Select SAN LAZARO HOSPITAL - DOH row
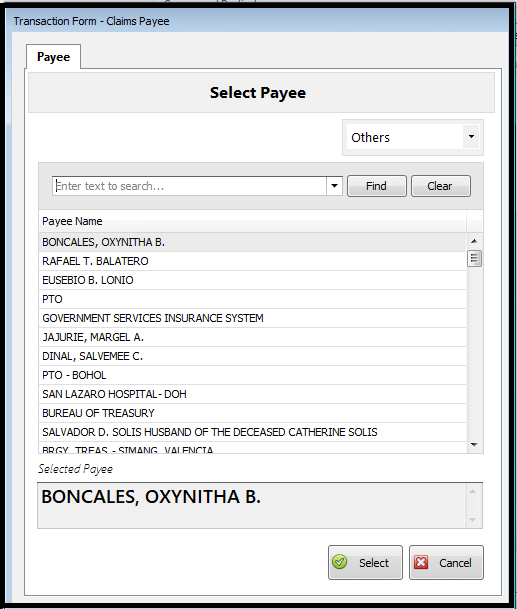 click(252, 394)
